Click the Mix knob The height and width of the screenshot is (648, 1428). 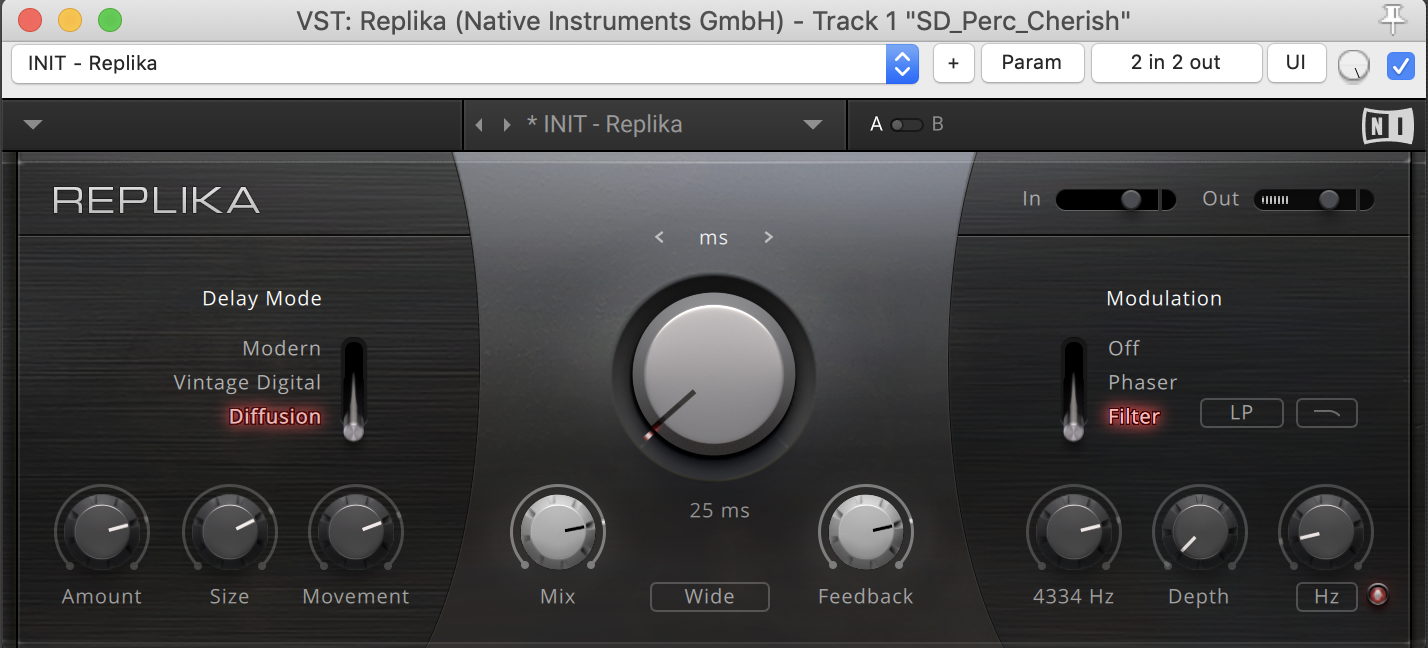tap(558, 531)
